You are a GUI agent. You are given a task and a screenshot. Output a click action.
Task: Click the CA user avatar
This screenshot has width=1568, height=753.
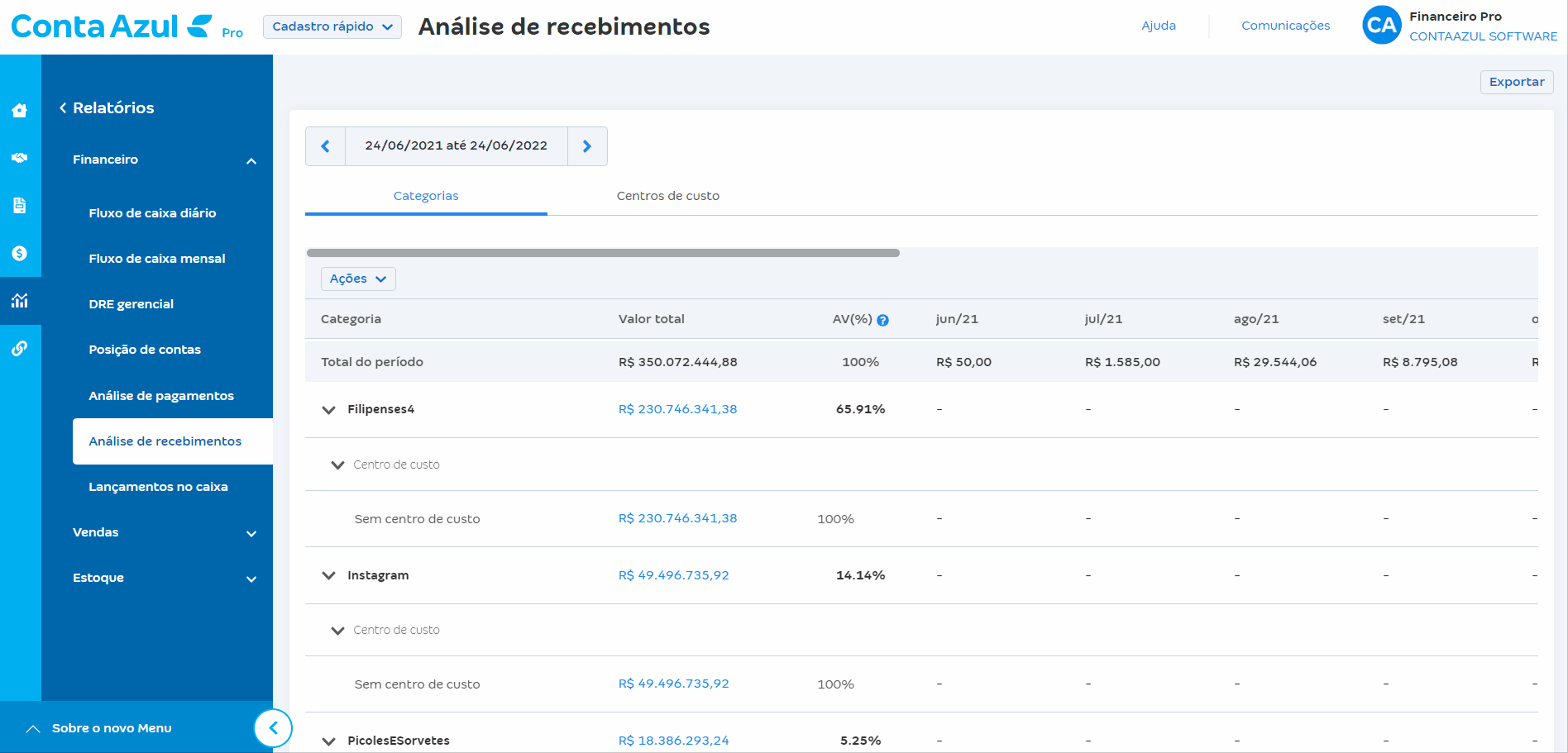click(1381, 26)
